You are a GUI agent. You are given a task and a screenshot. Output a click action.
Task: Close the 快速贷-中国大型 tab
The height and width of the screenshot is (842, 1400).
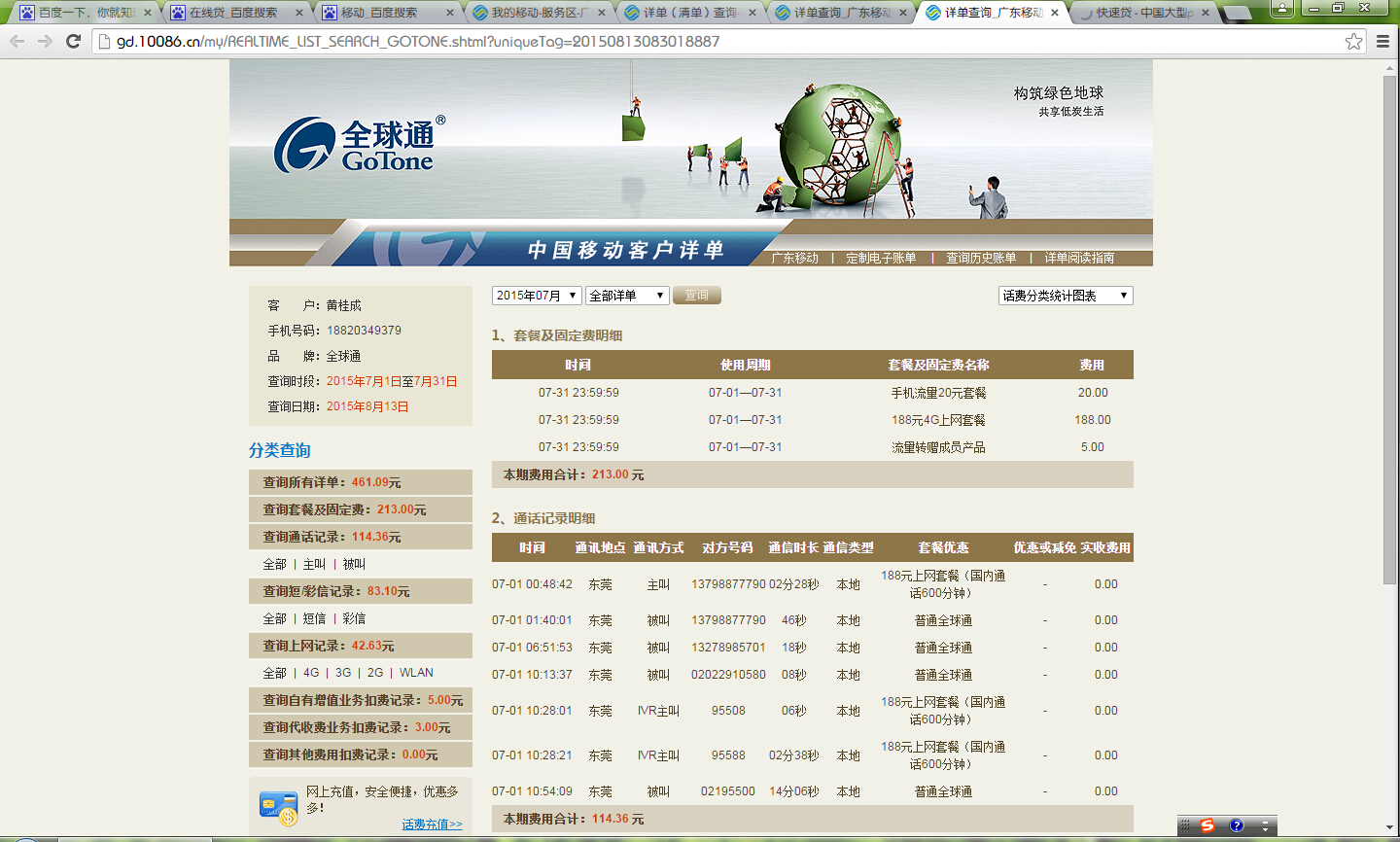point(1207,13)
